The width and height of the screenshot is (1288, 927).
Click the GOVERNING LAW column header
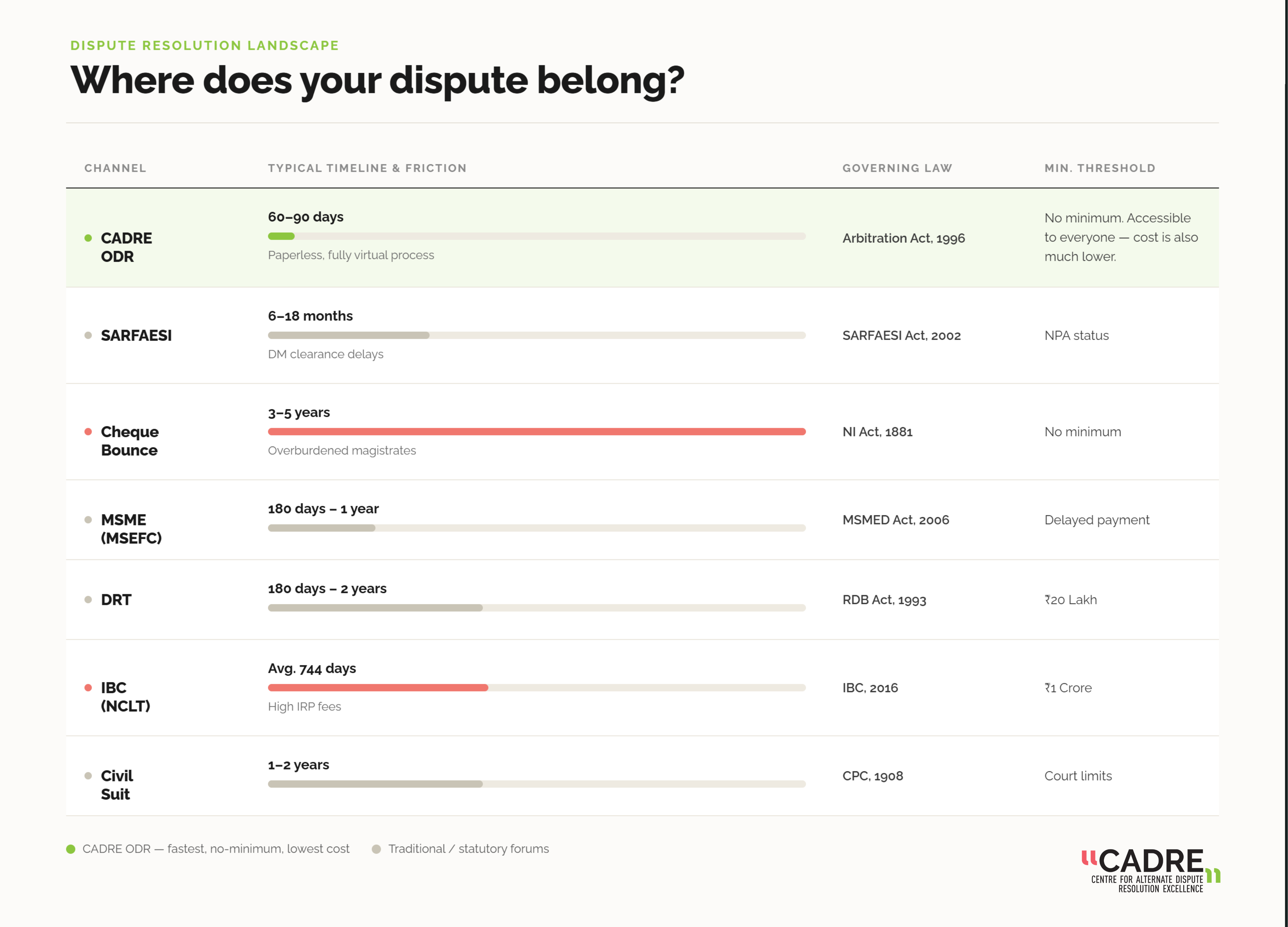pyautogui.click(x=897, y=168)
